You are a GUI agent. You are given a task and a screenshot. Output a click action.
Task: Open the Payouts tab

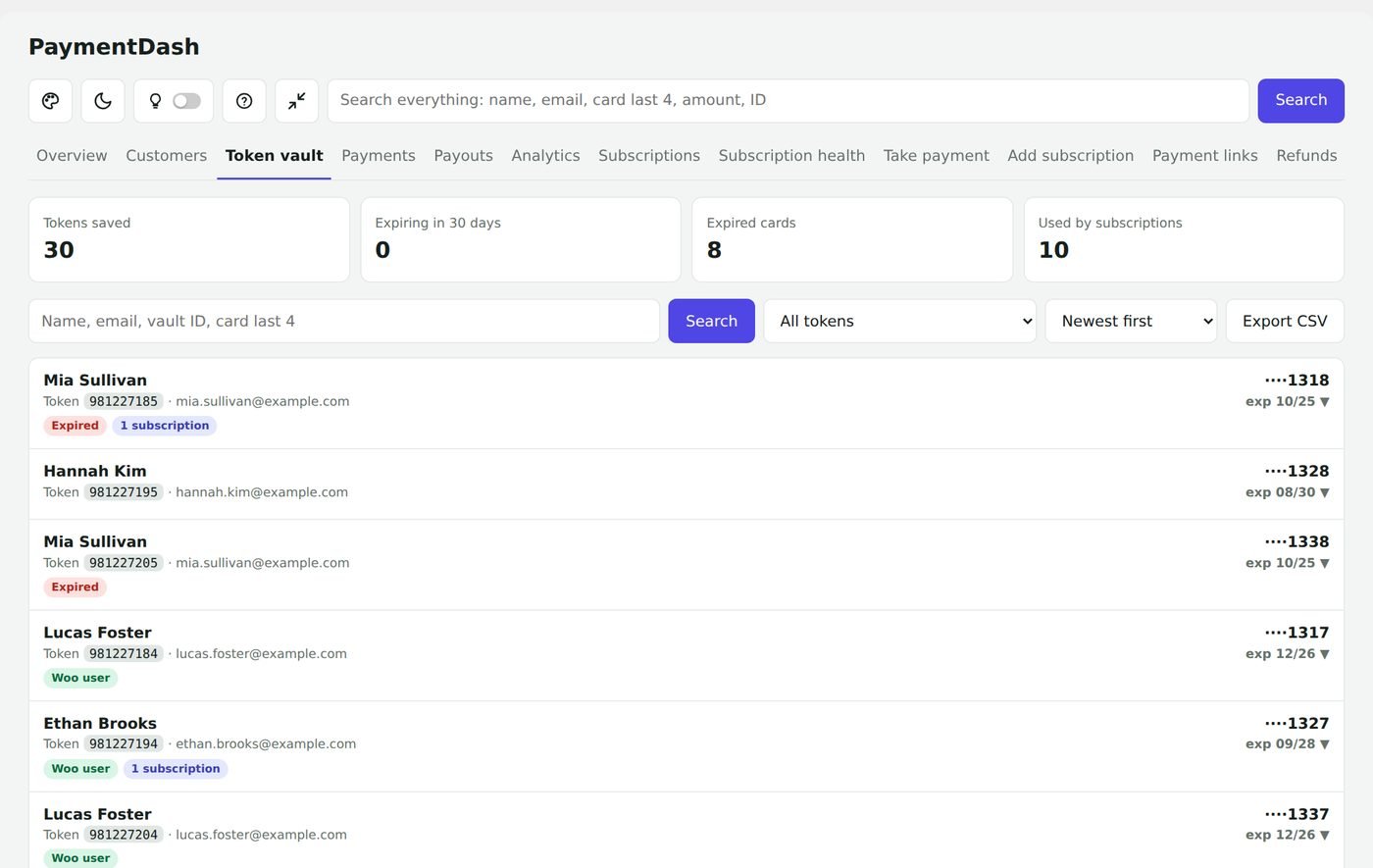tap(463, 156)
